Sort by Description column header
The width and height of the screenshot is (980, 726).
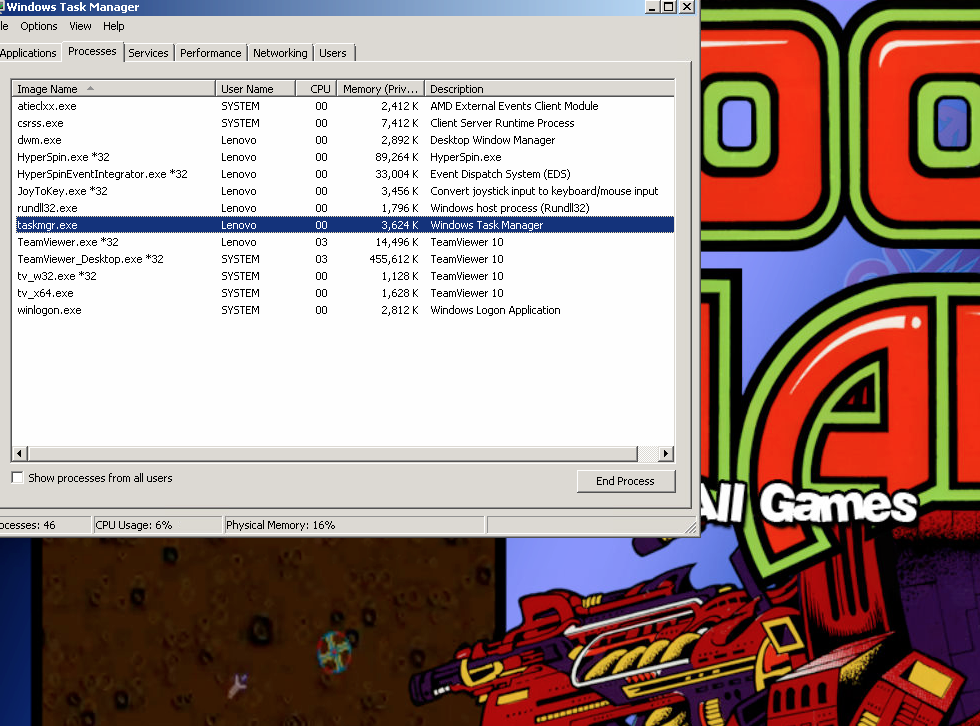[549, 89]
